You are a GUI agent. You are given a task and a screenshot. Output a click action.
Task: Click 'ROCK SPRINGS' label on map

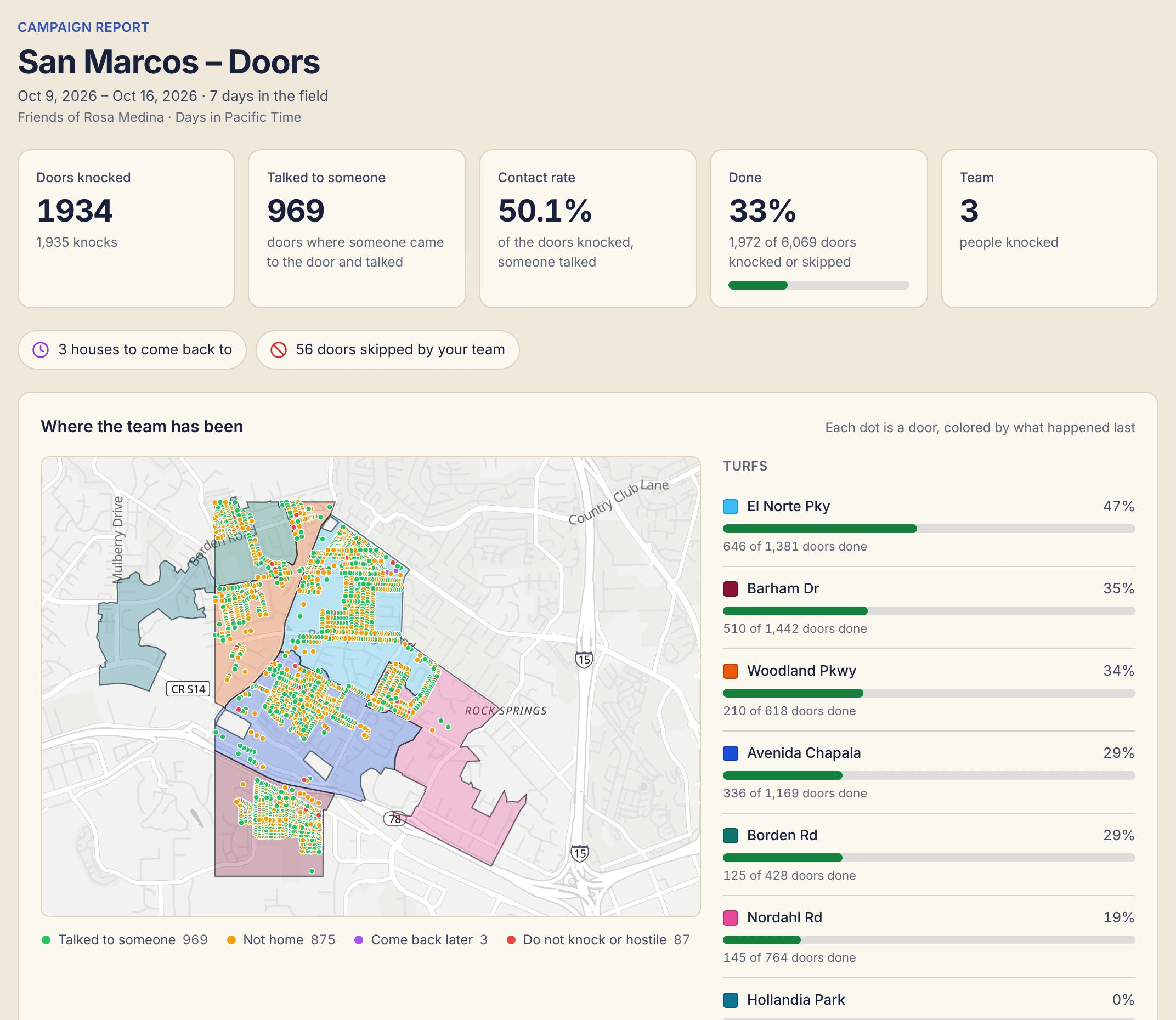pos(506,711)
